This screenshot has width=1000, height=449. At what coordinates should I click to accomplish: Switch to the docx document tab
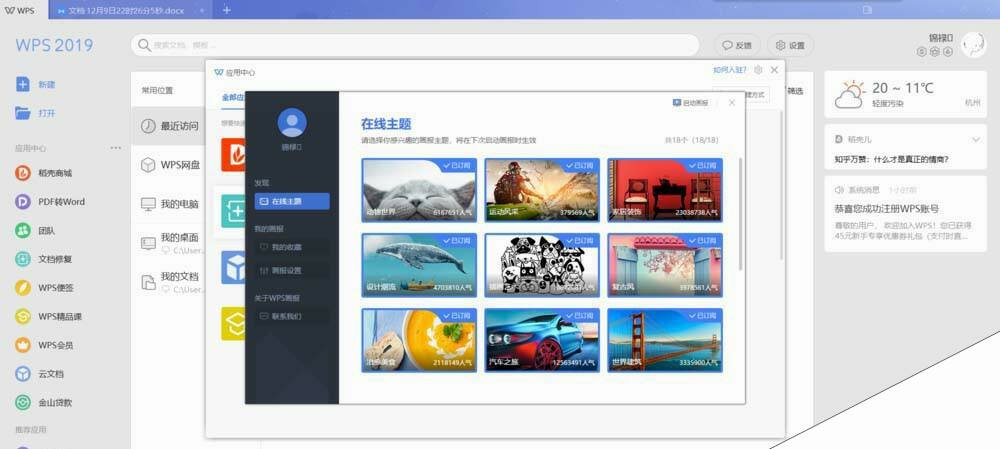(x=131, y=10)
